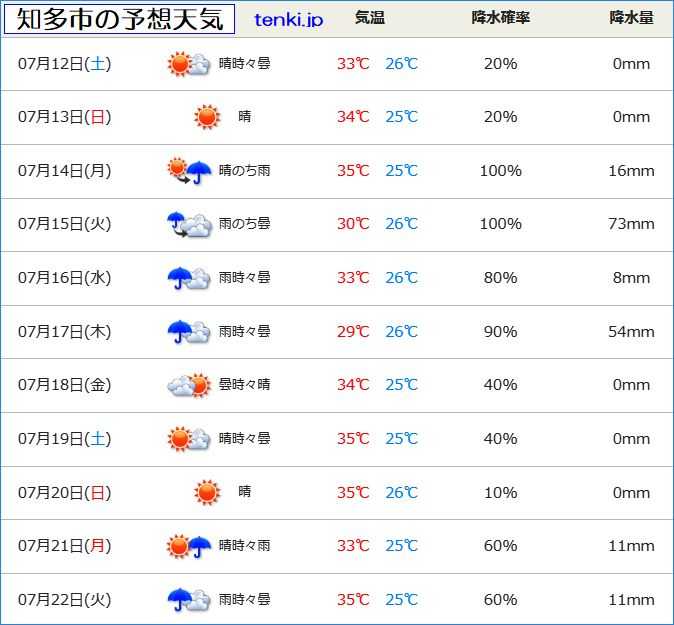Select the date 07月12日(土)
Image resolution: width=674 pixels, height=625 pixels.
[x=64, y=64]
